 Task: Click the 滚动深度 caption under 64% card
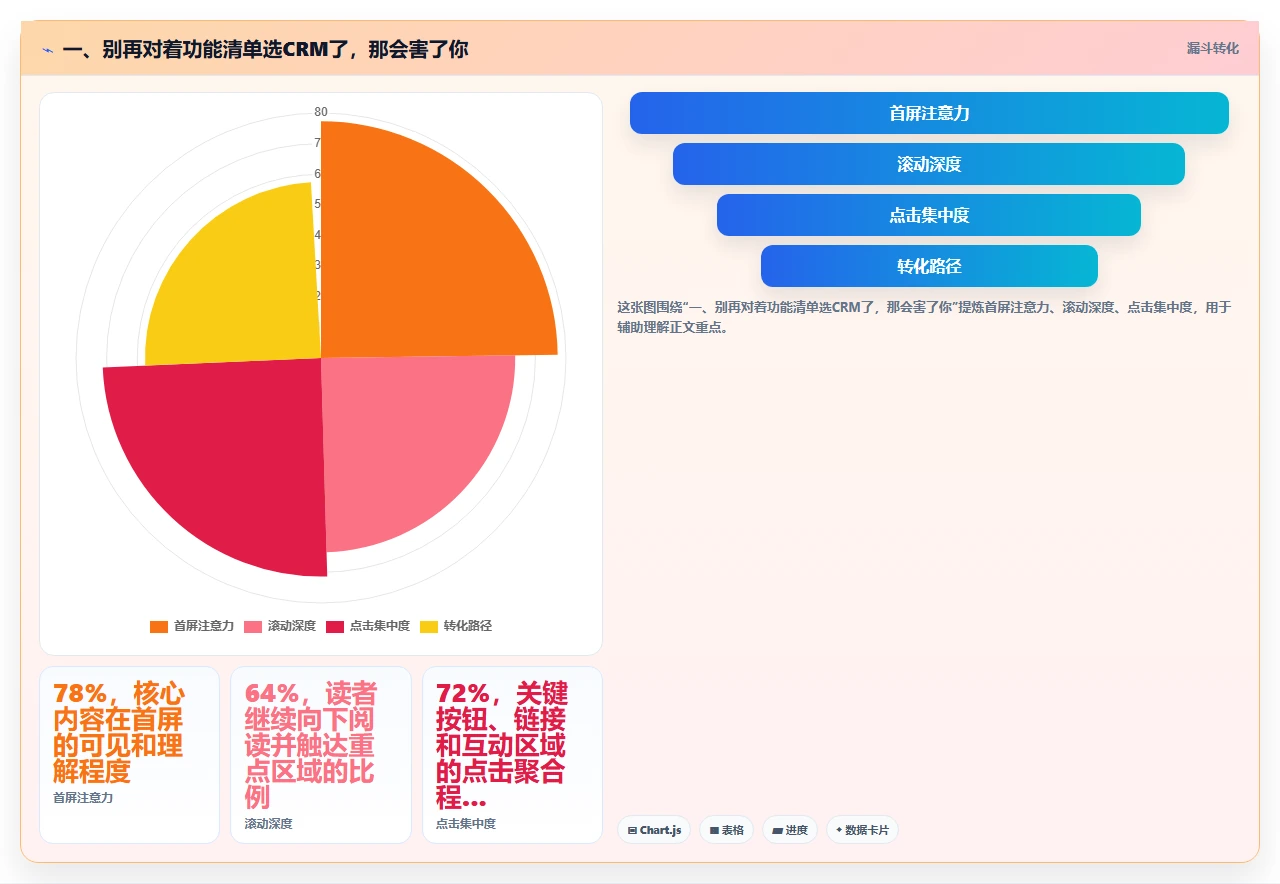(268, 824)
